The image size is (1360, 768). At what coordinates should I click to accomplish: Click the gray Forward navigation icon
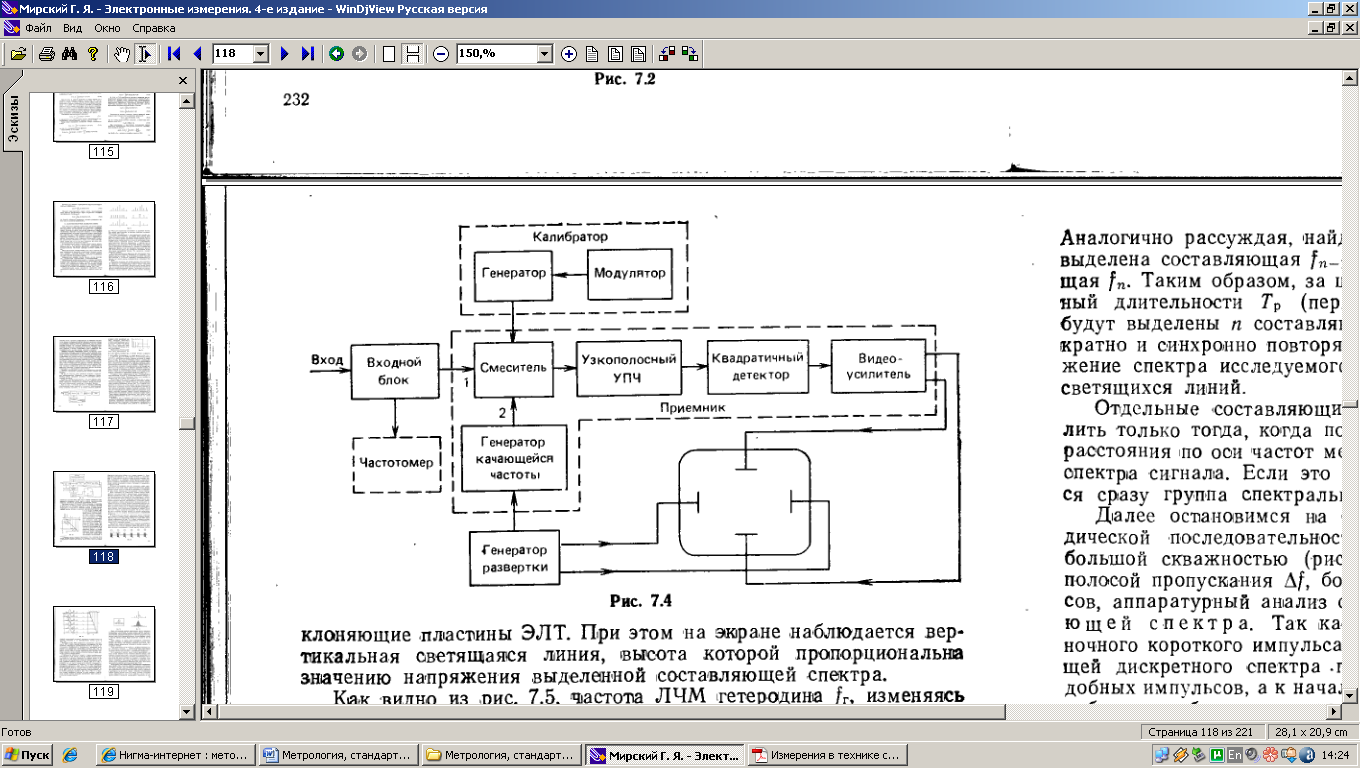point(360,54)
